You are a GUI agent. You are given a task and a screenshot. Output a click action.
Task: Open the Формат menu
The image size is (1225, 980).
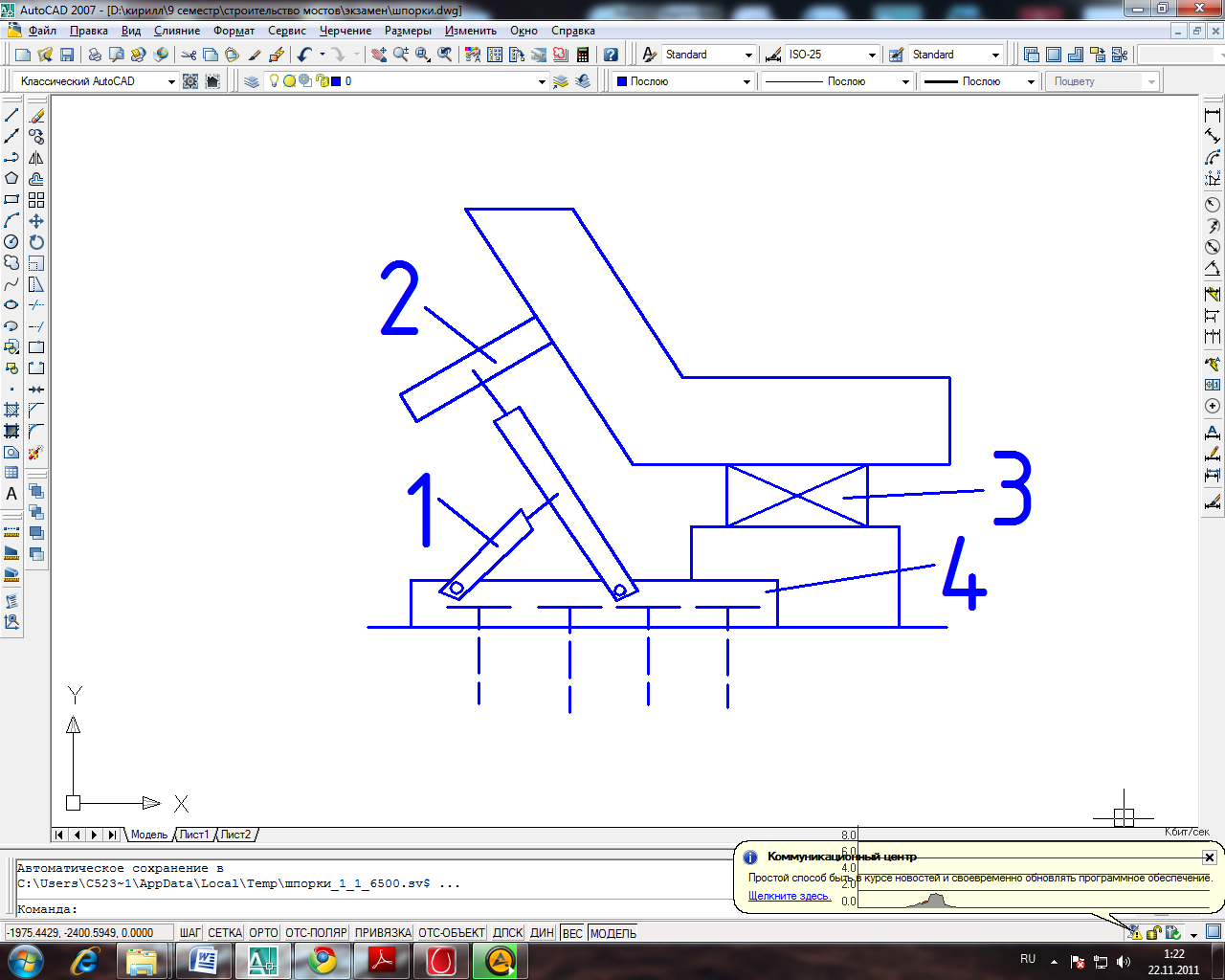pyautogui.click(x=234, y=31)
